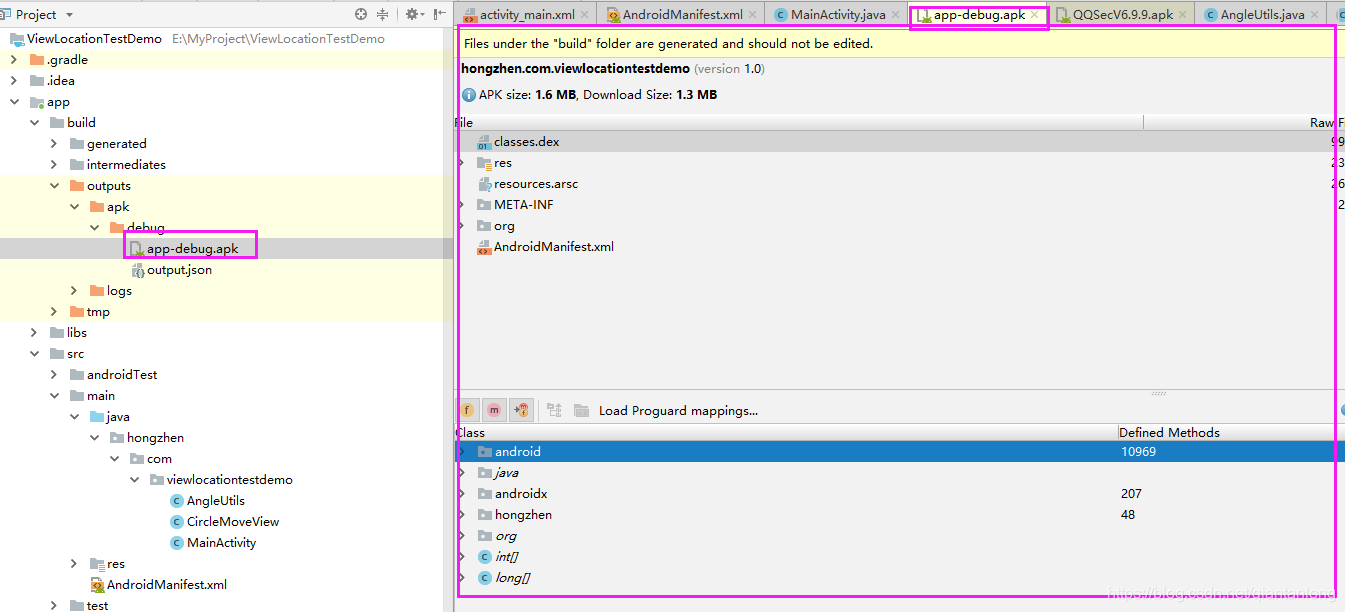Expand the libs folder
Viewport: 1345px width, 612px height.
point(35,333)
